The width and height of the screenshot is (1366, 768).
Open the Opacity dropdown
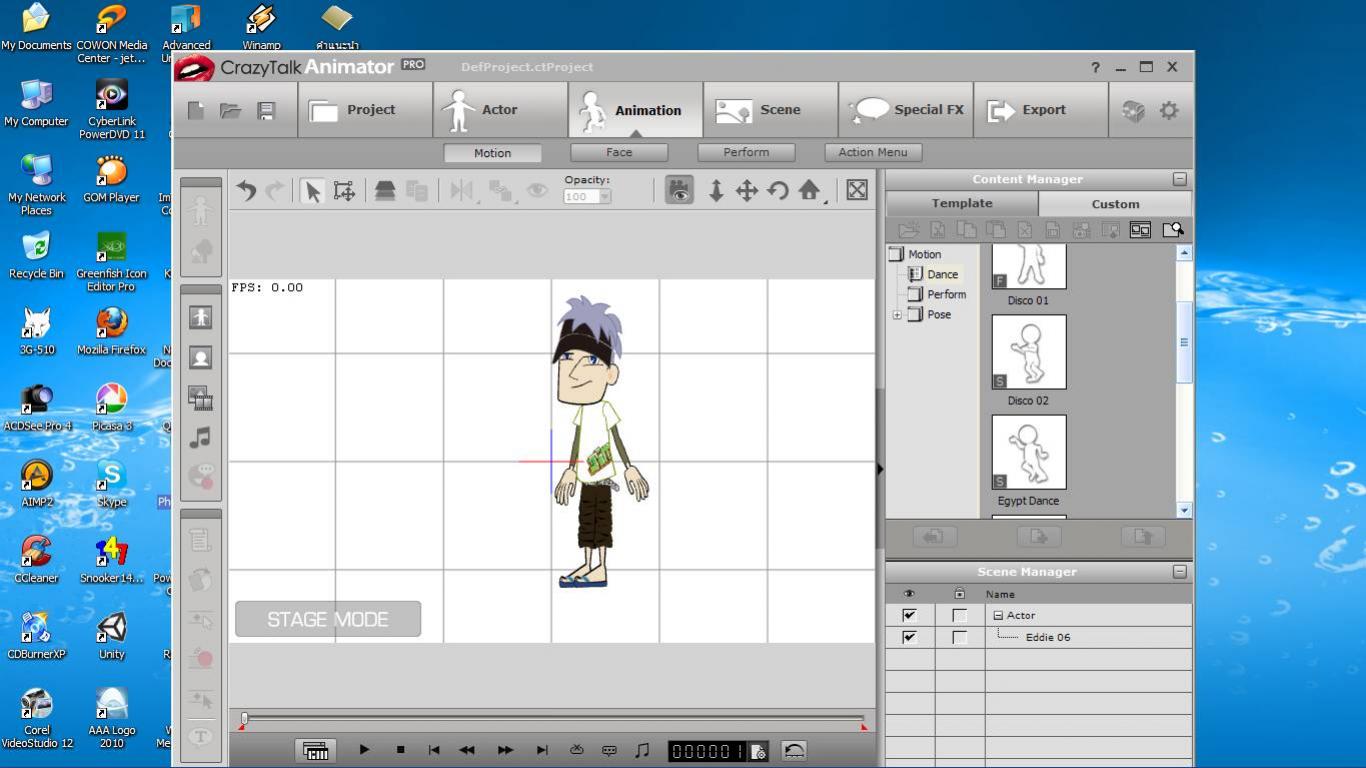[x=605, y=197]
